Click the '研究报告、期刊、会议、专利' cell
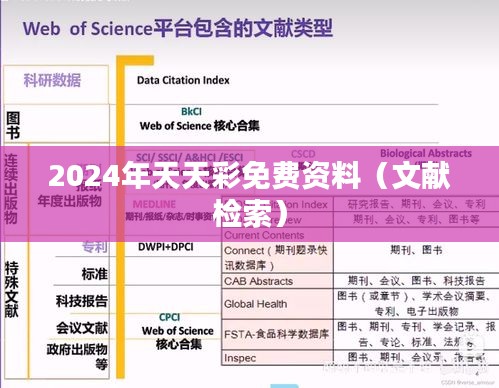The height and width of the screenshot is (388, 499). click(x=416, y=204)
